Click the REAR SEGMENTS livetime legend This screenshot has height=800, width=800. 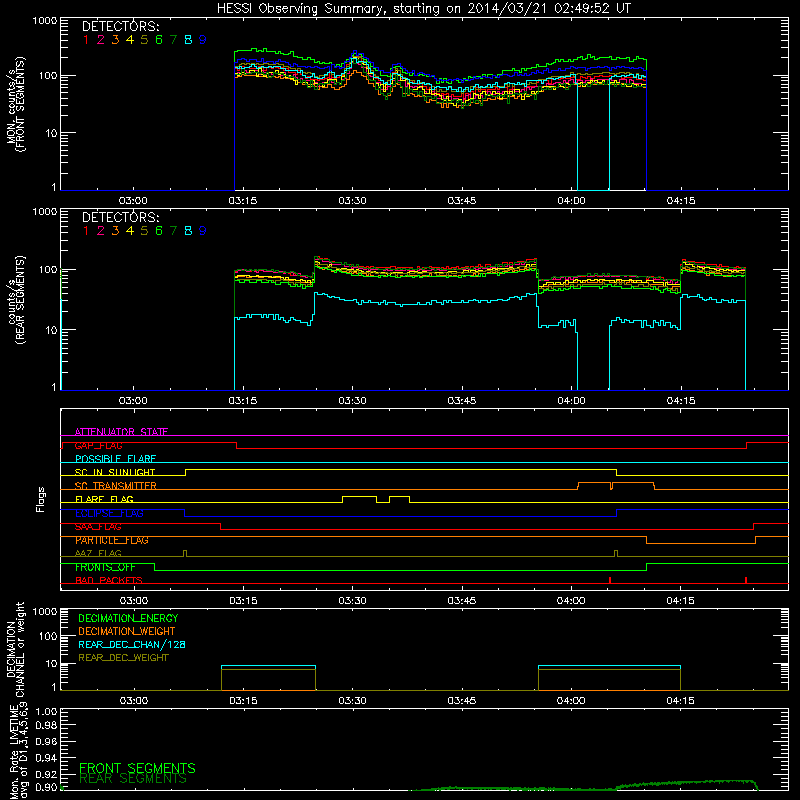click(x=133, y=779)
